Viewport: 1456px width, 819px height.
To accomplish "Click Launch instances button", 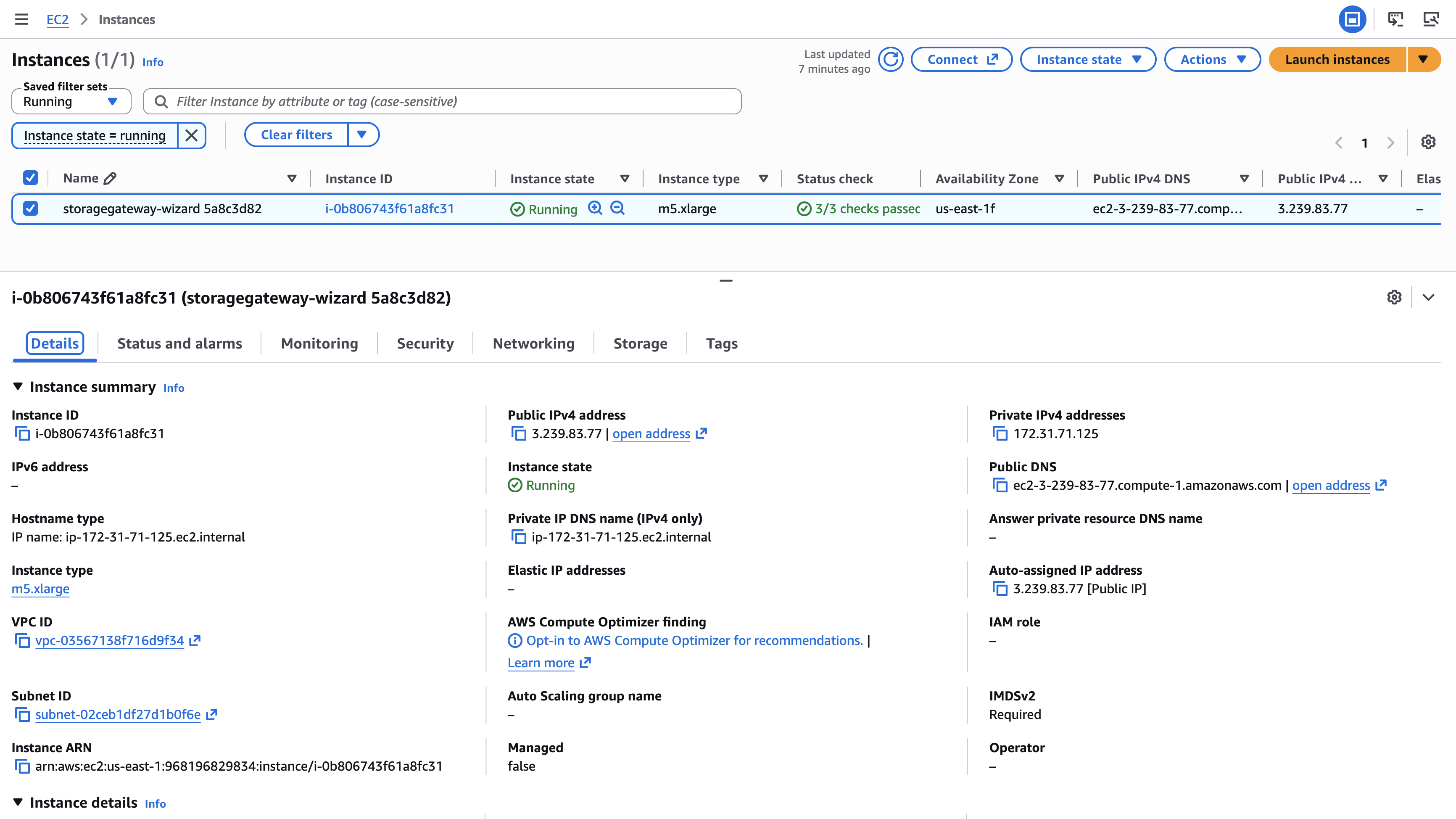I will click(x=1337, y=59).
